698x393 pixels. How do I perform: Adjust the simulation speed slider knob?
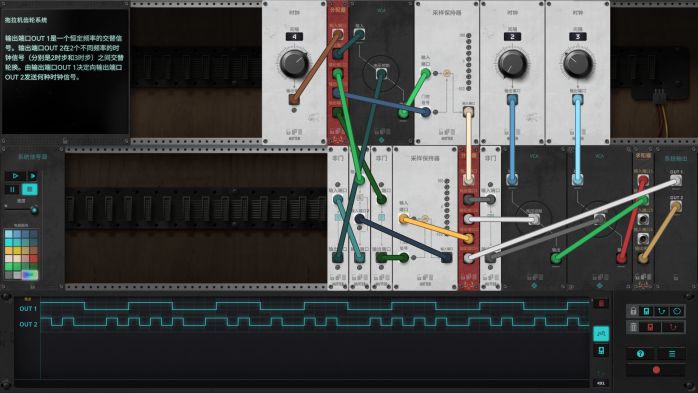[x=34, y=210]
